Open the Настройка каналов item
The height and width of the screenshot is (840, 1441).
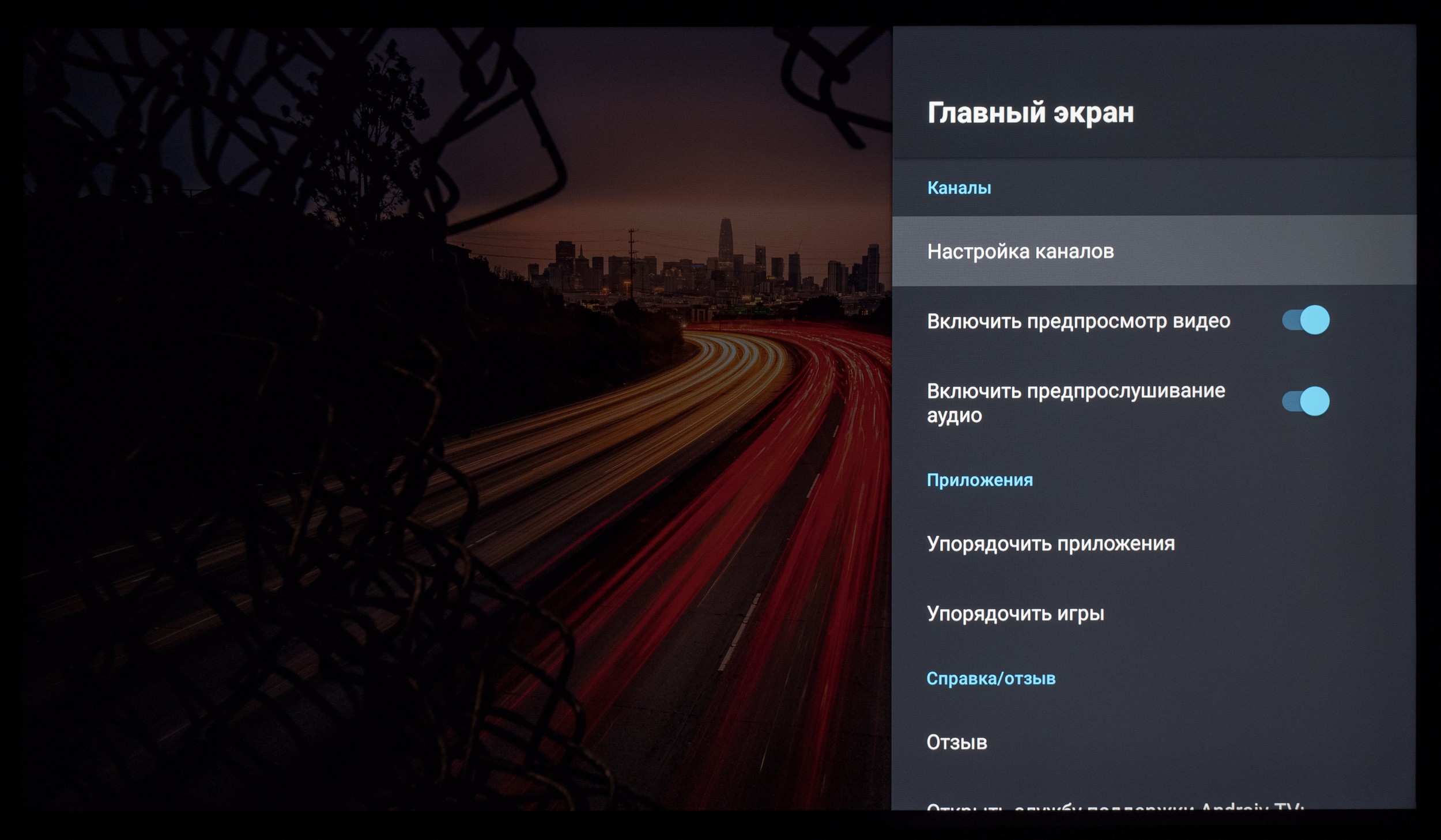pyautogui.click(x=1020, y=252)
